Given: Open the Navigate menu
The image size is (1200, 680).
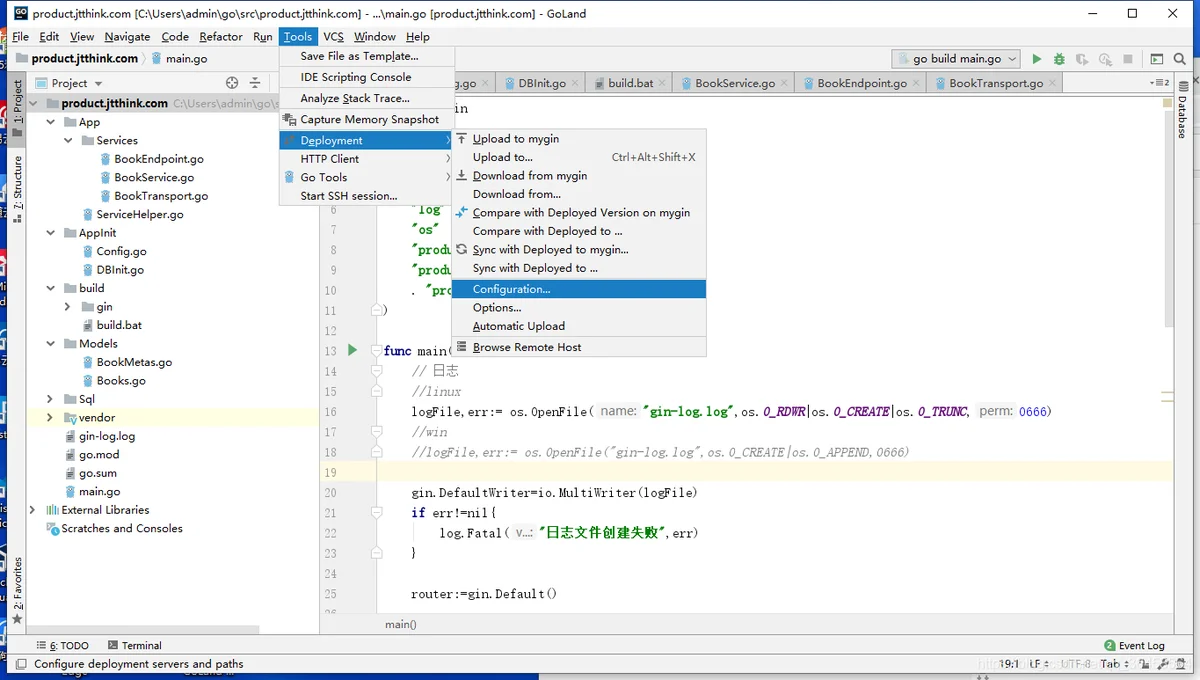Looking at the screenshot, I should pos(127,37).
